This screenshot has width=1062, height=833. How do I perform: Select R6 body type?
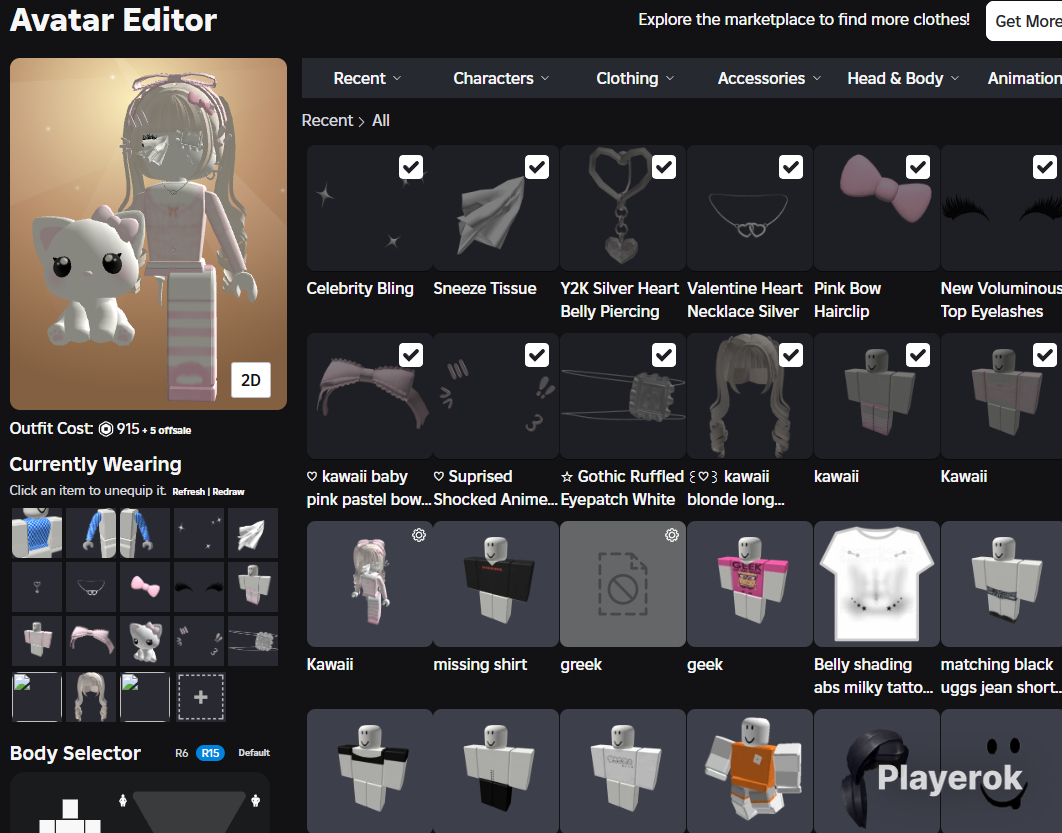tap(182, 753)
